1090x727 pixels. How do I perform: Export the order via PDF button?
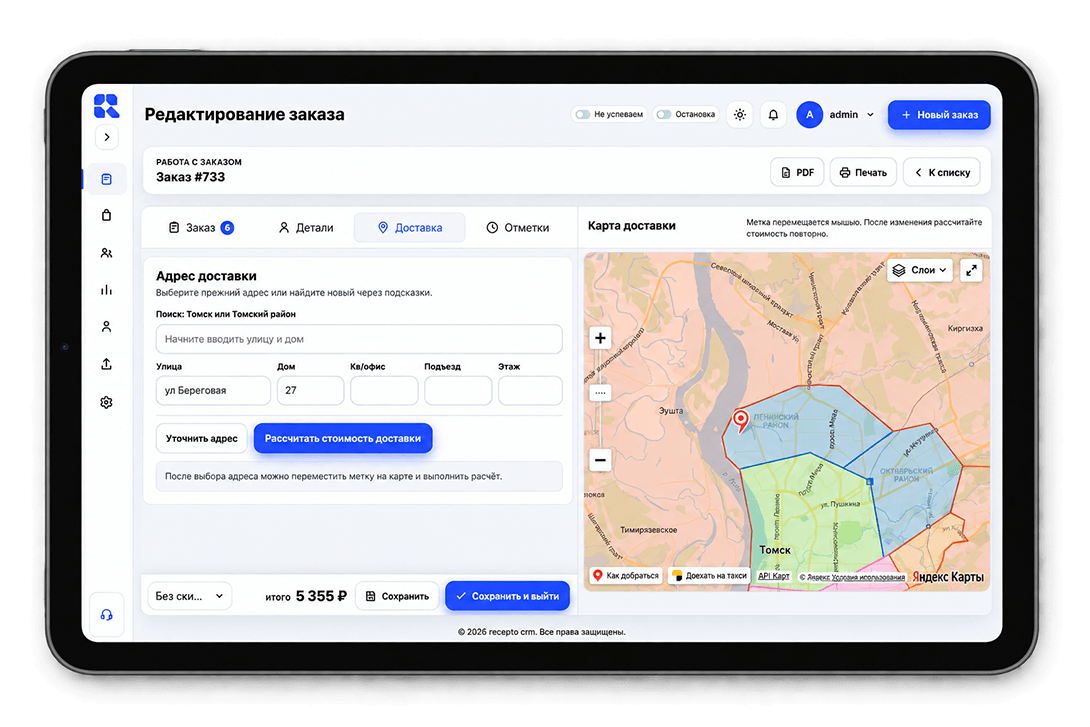click(x=797, y=172)
